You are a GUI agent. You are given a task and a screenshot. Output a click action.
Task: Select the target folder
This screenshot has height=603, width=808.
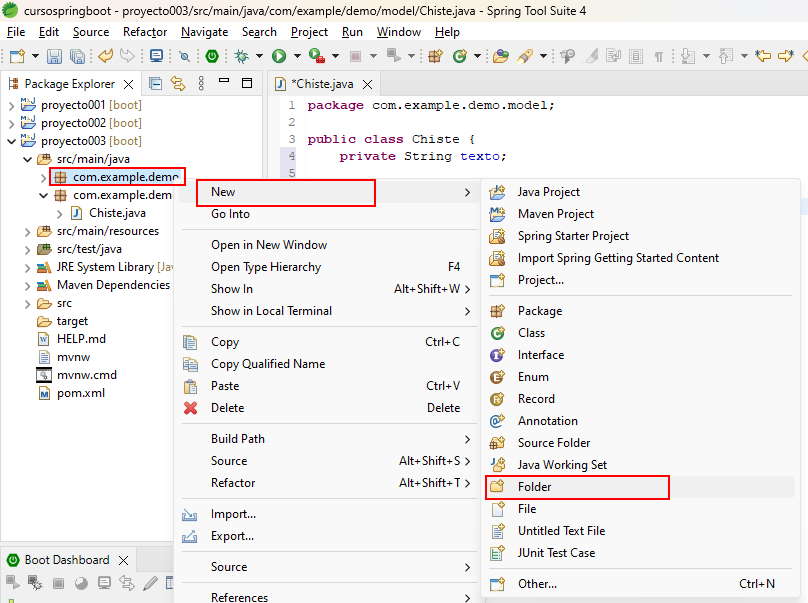(72, 321)
